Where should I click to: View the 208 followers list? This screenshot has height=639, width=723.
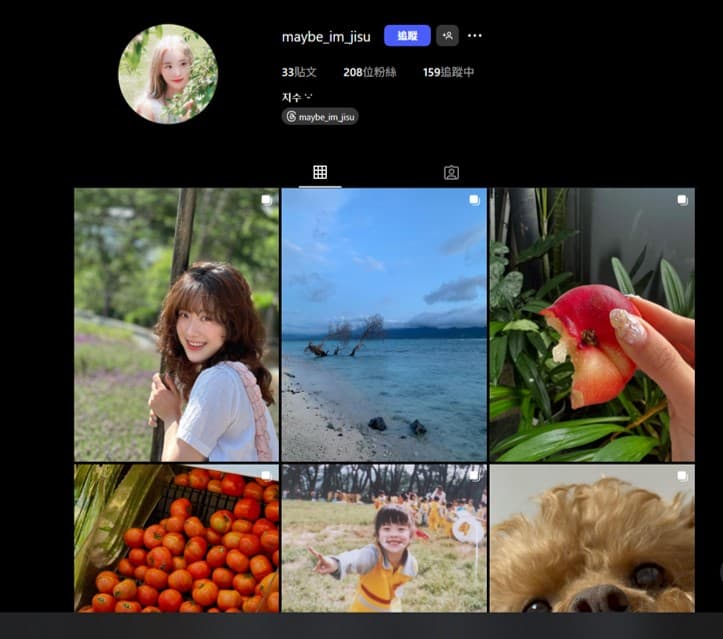(370, 72)
